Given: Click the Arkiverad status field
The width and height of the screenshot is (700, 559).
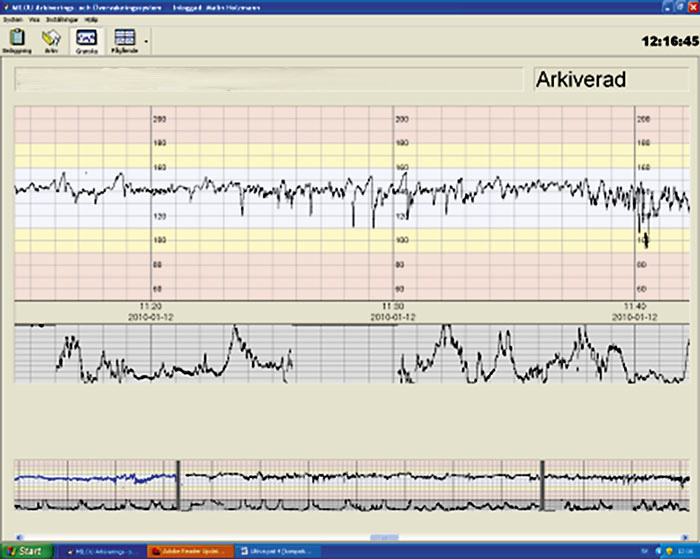Looking at the screenshot, I should pos(611,79).
